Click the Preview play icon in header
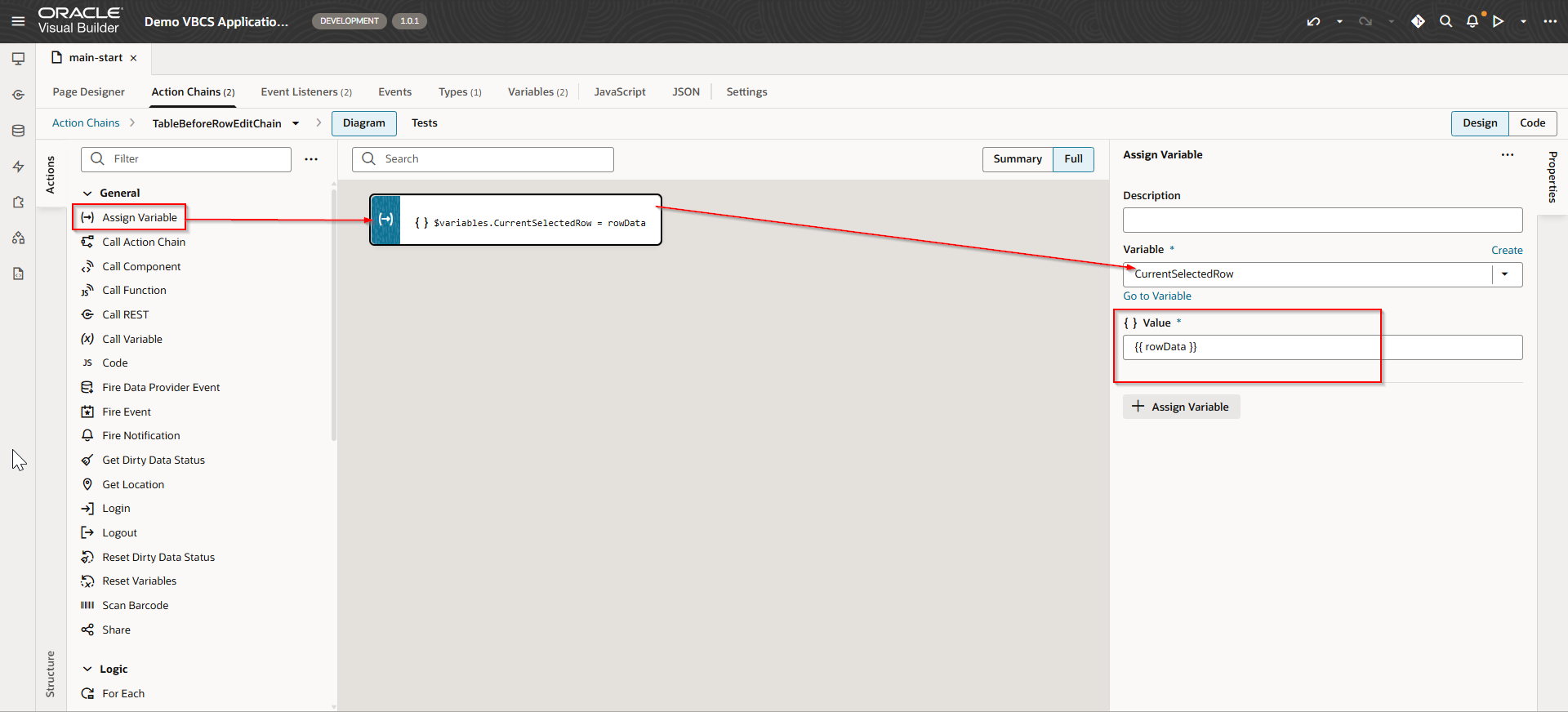Image resolution: width=1568 pixels, height=712 pixels. pyautogui.click(x=1498, y=21)
